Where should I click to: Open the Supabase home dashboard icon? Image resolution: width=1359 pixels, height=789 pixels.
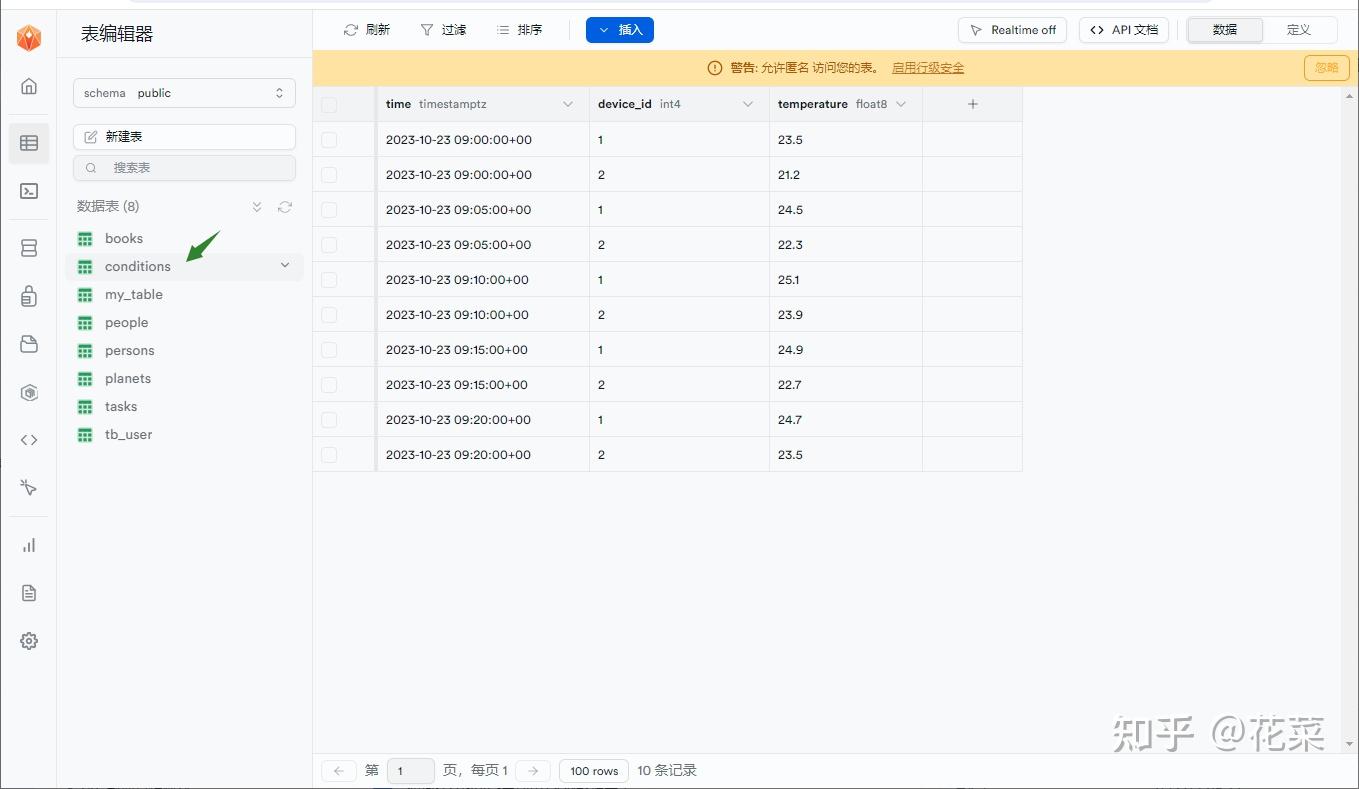coord(29,86)
